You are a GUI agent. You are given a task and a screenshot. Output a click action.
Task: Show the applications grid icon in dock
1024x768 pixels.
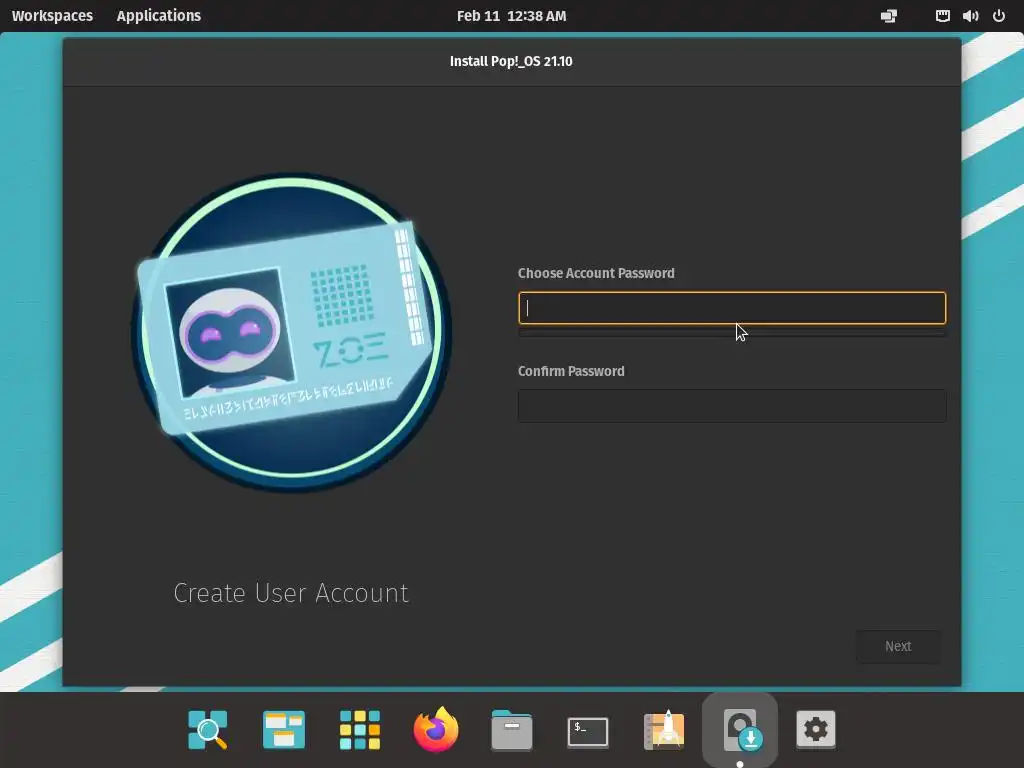click(x=360, y=729)
